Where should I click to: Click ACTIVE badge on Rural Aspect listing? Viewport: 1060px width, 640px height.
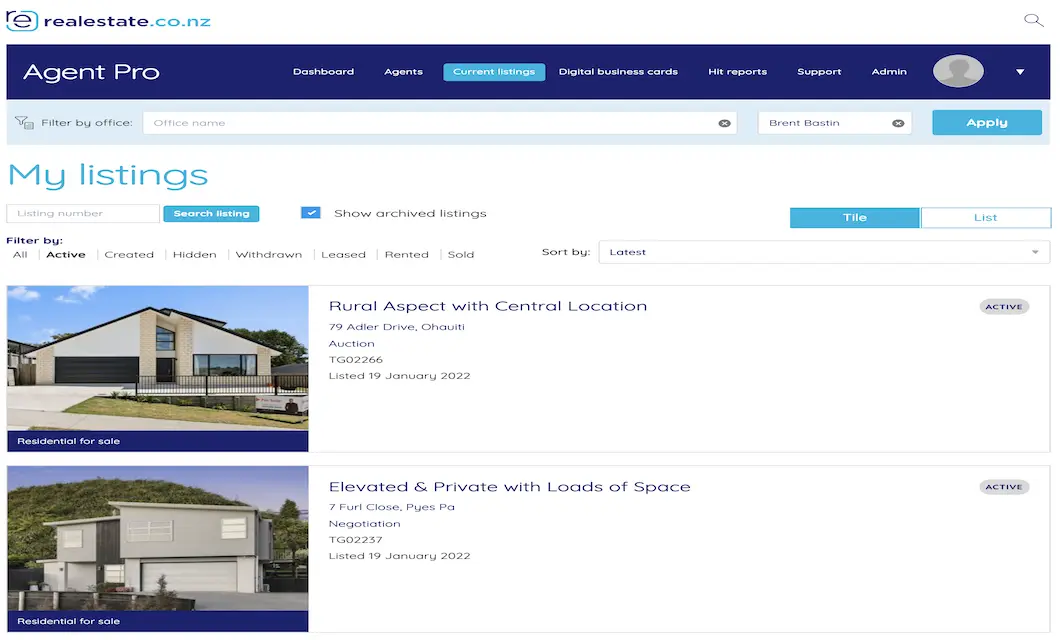point(1004,307)
